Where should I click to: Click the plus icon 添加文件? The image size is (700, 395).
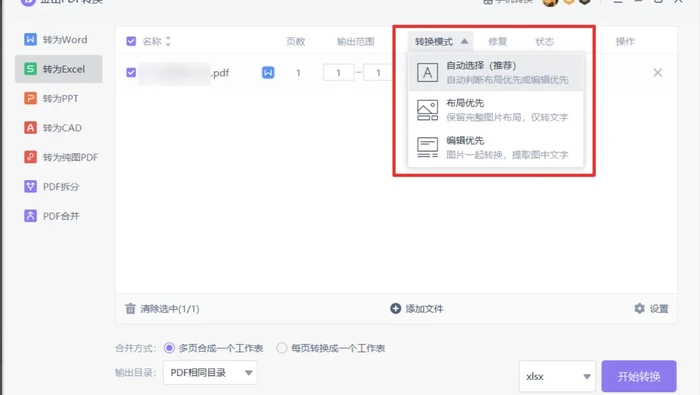pyautogui.click(x=396, y=308)
